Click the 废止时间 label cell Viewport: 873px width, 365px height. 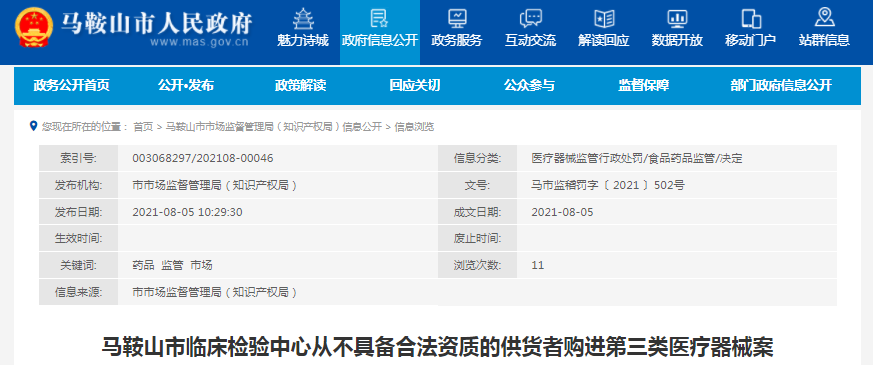pos(477,239)
